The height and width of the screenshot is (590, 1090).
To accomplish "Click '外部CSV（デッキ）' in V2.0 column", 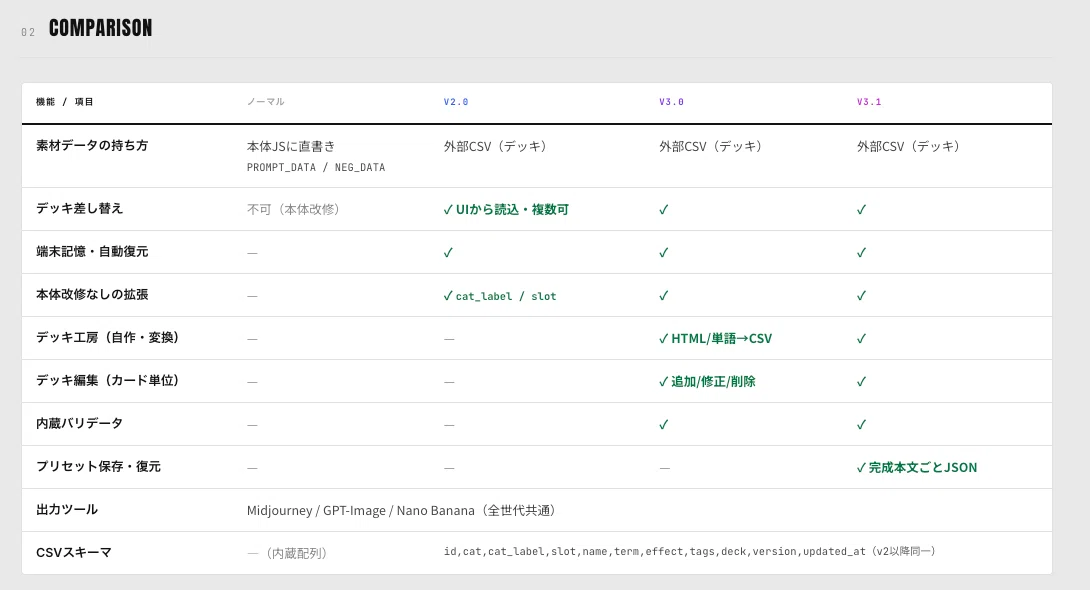I will point(495,146).
